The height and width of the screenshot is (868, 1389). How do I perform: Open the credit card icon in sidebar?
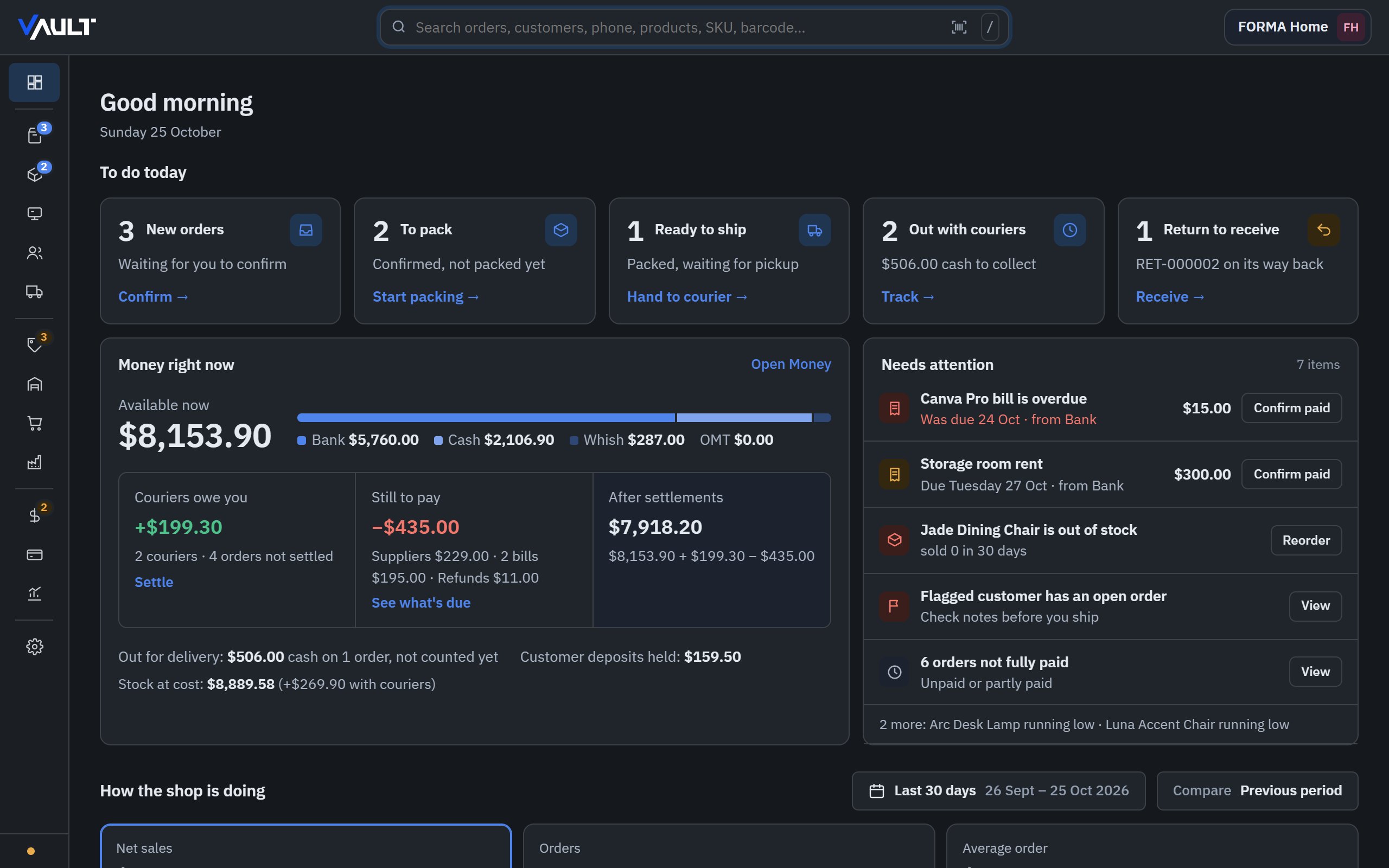coord(34,554)
